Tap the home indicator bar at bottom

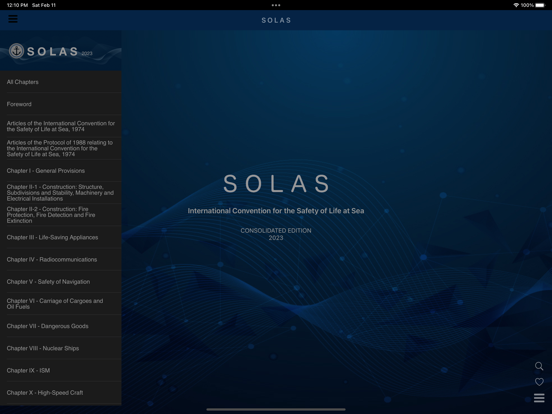click(276, 409)
